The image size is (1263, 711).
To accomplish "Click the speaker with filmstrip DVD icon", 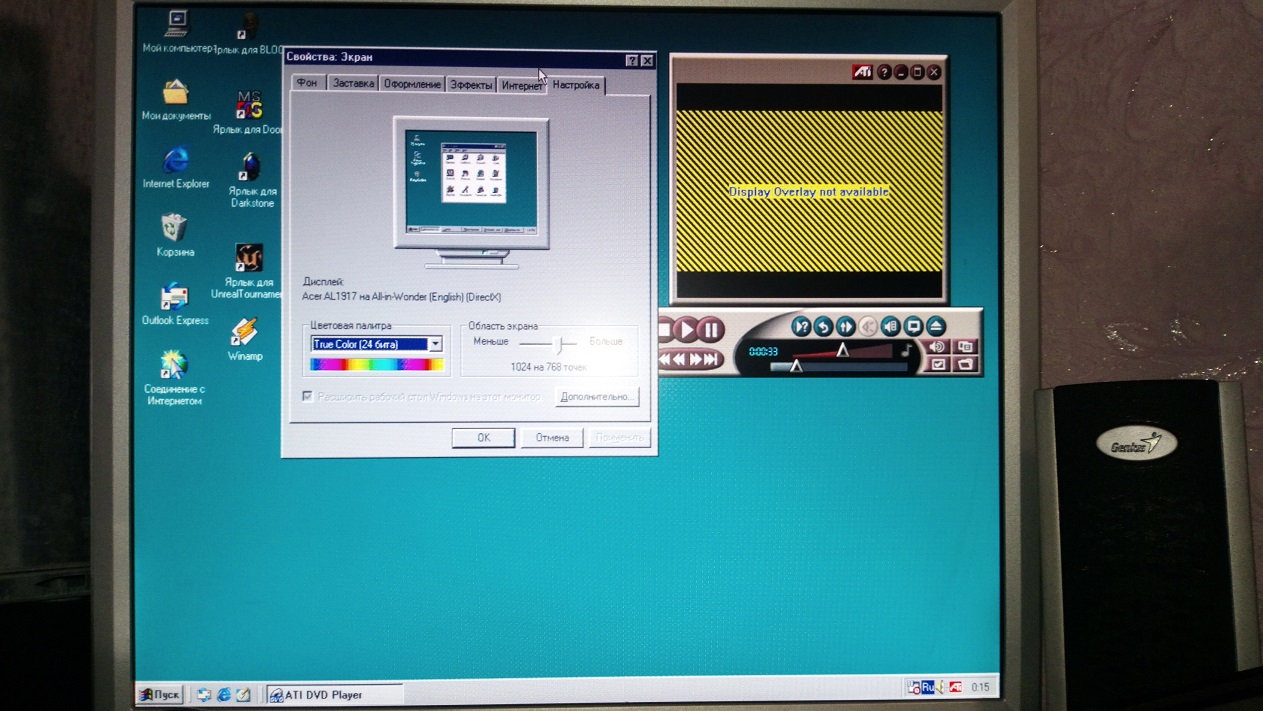I will click(x=891, y=326).
